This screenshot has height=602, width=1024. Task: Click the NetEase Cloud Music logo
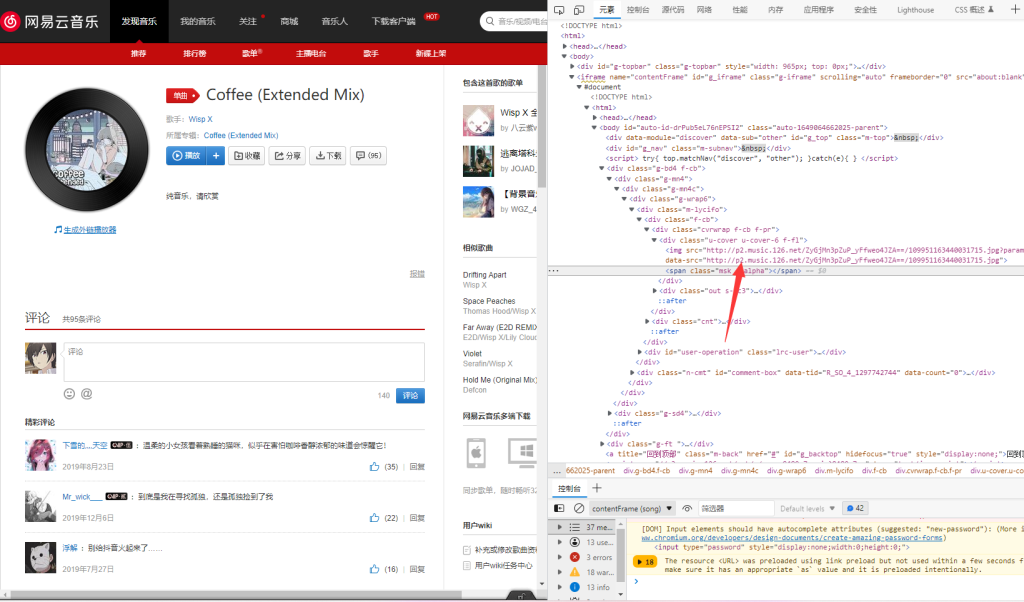[x=50, y=22]
